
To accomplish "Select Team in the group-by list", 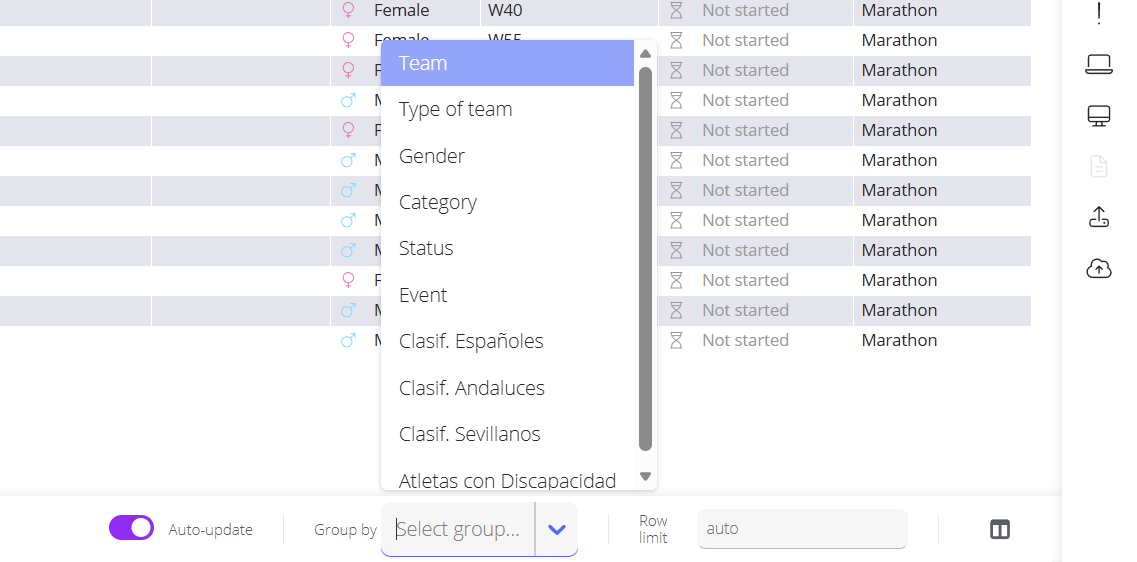I will click(x=508, y=63).
